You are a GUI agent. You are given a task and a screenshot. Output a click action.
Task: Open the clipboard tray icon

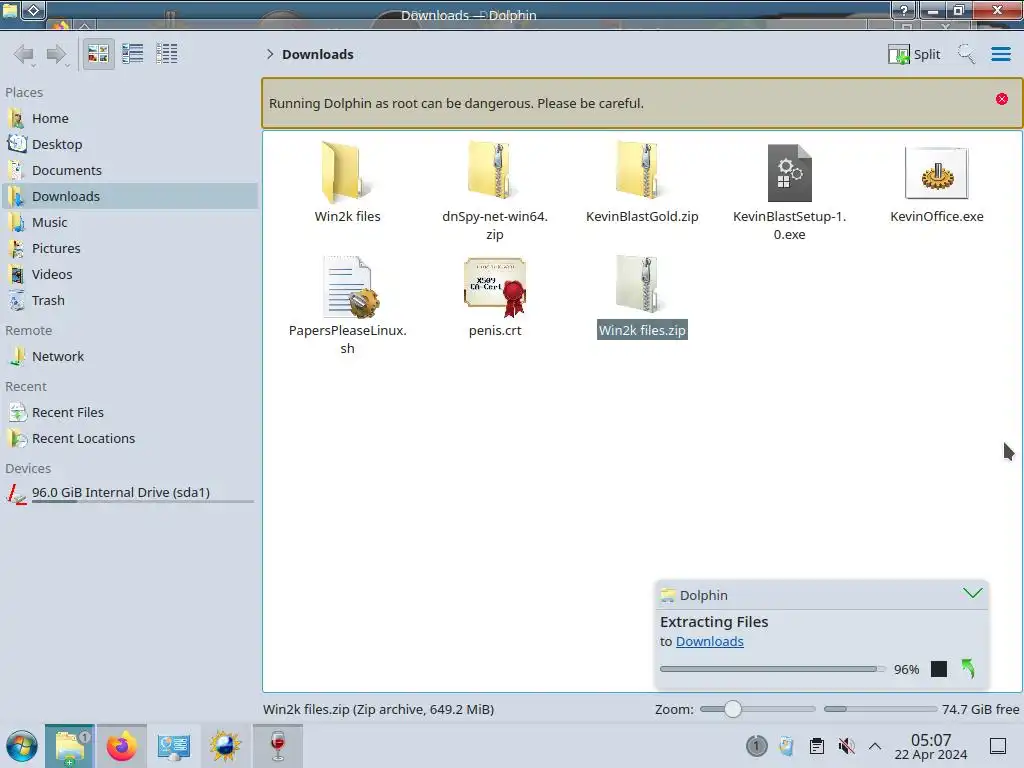point(816,746)
